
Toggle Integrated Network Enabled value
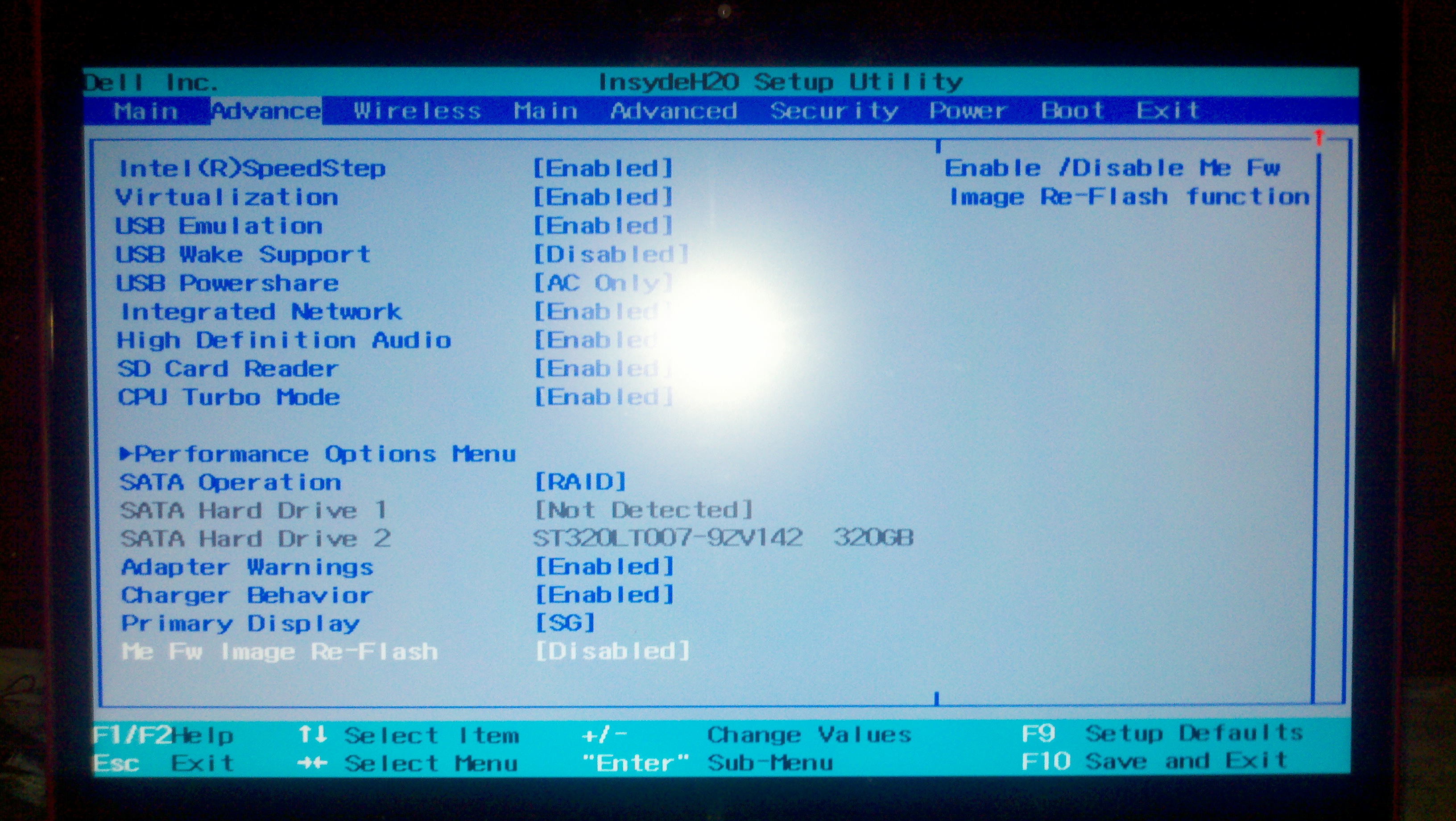click(603, 311)
